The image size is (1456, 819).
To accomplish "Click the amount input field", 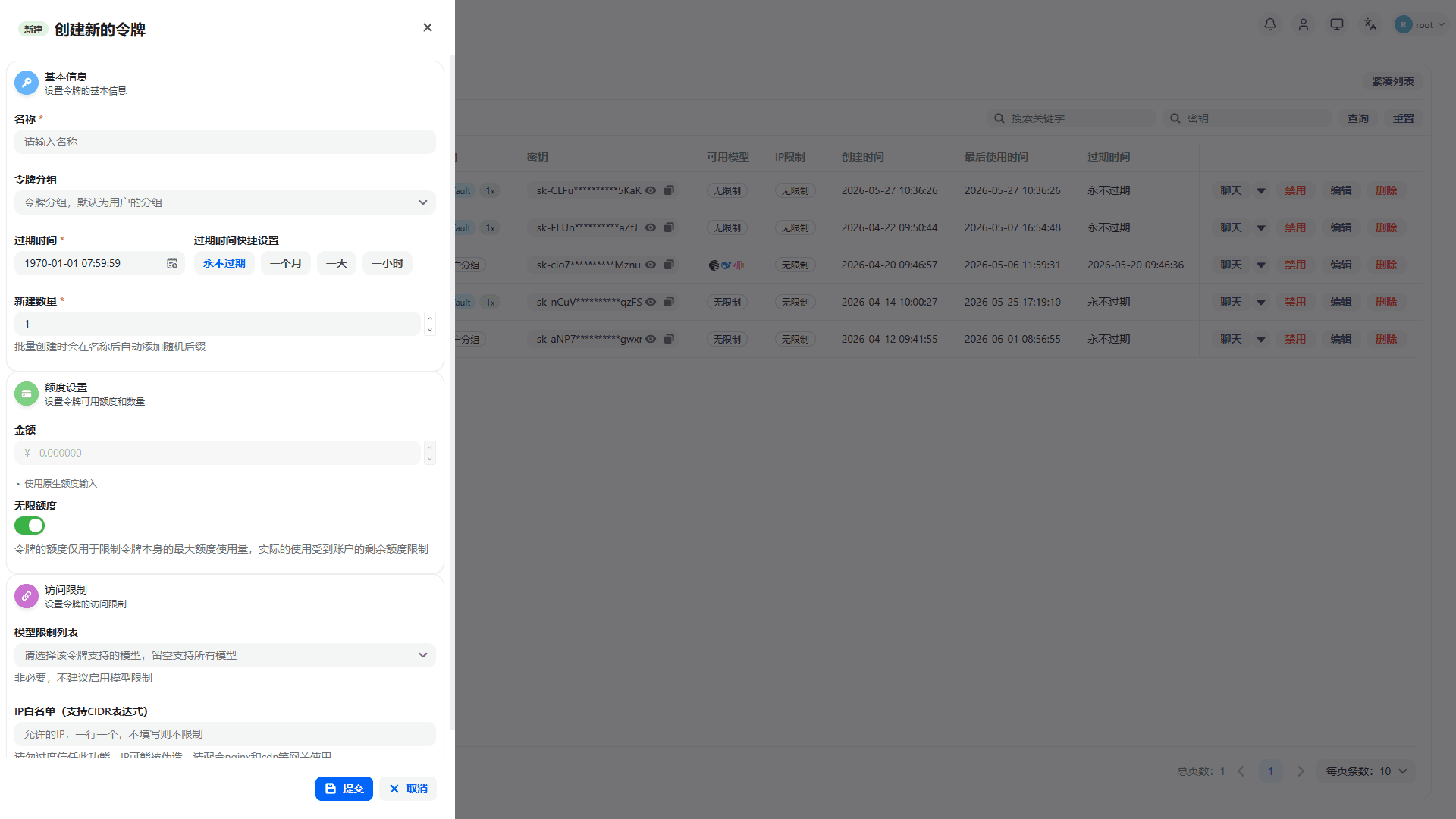I will [218, 453].
